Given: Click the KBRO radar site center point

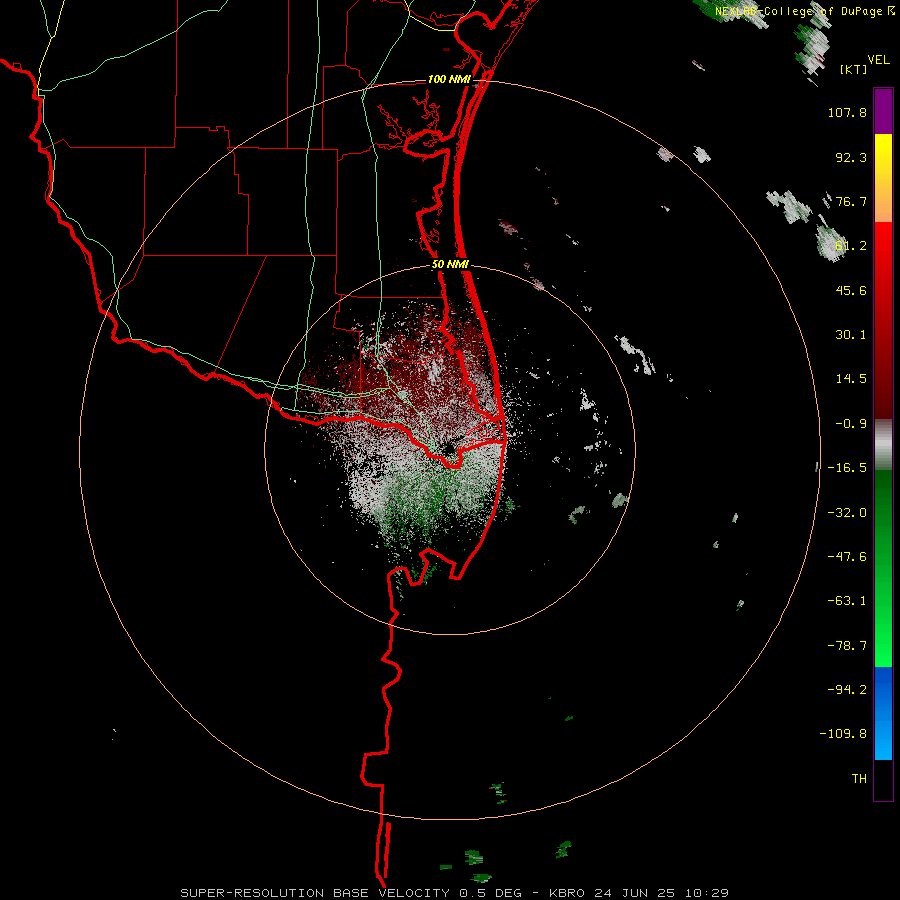Looking at the screenshot, I should [449, 449].
